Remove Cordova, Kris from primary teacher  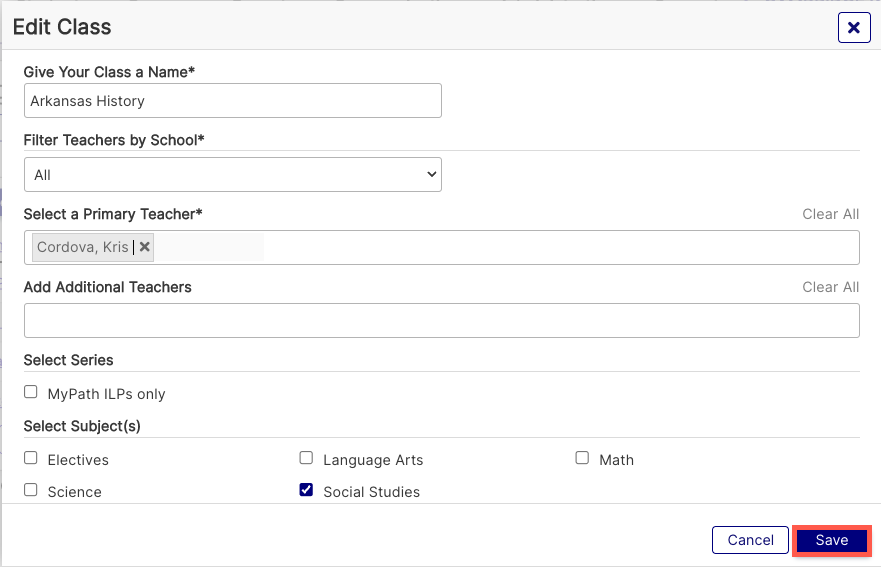click(x=144, y=247)
